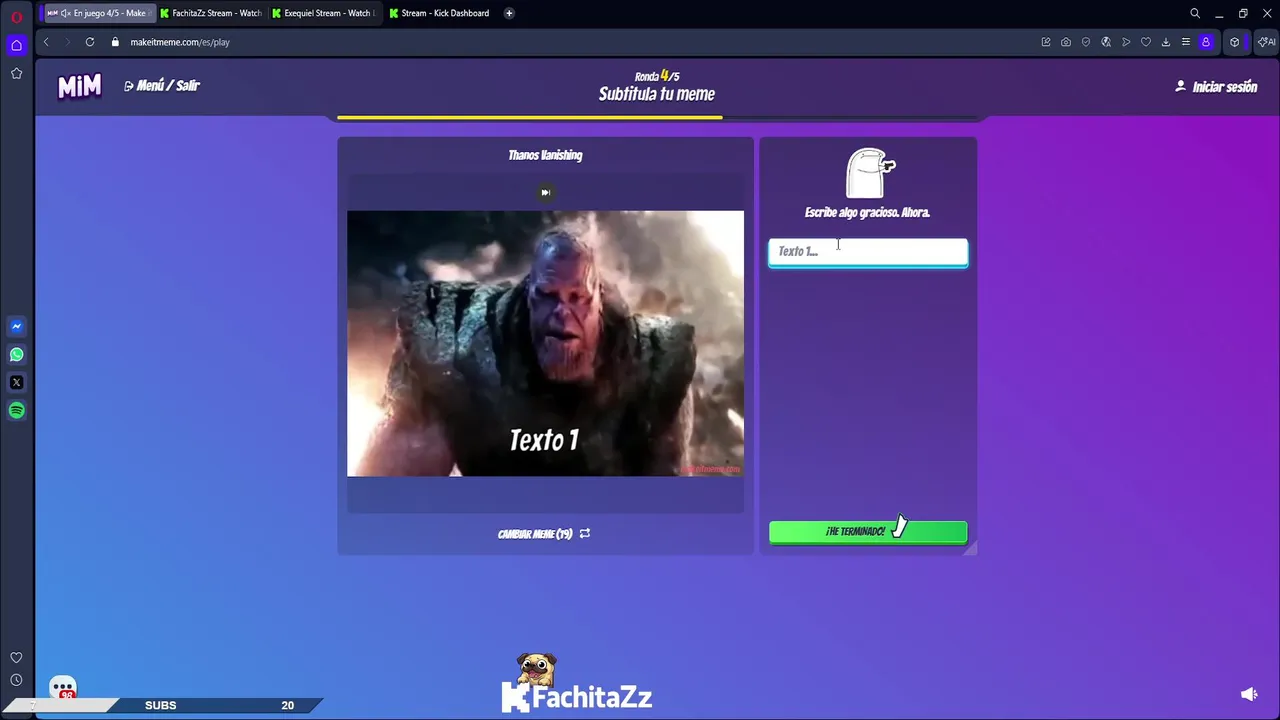
Task: Click the 'Ronda 4/5' round label
Action: [x=657, y=76]
